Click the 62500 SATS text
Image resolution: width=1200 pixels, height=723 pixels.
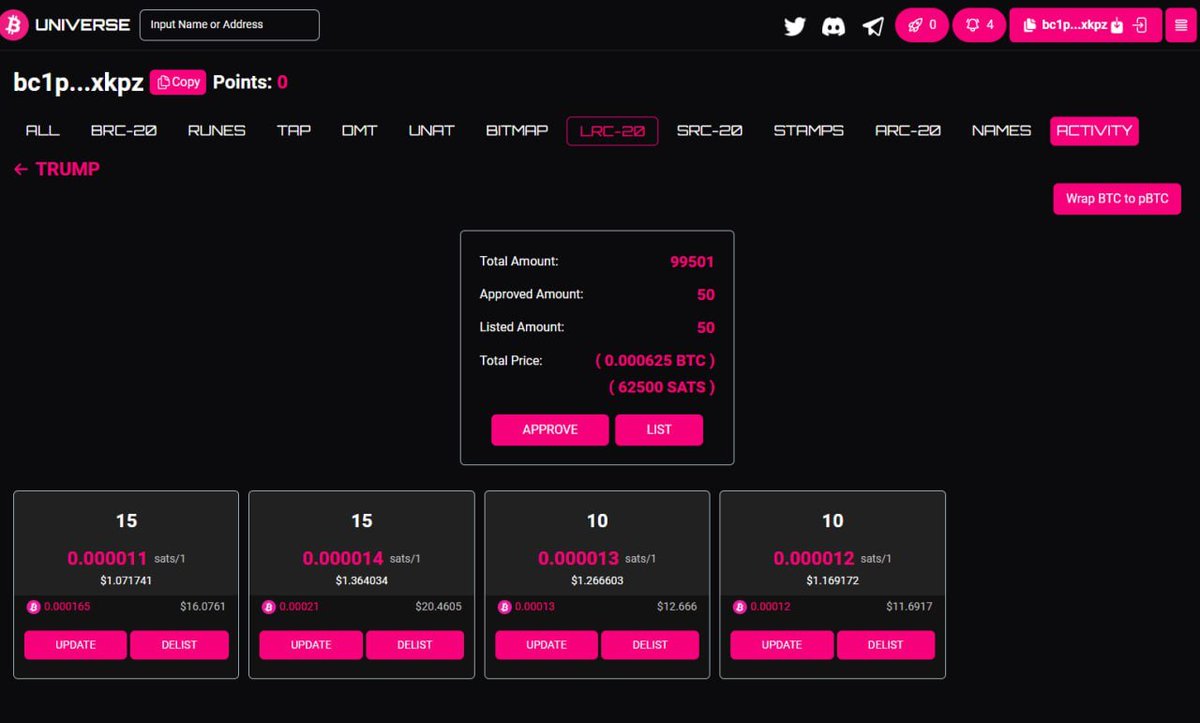point(662,387)
